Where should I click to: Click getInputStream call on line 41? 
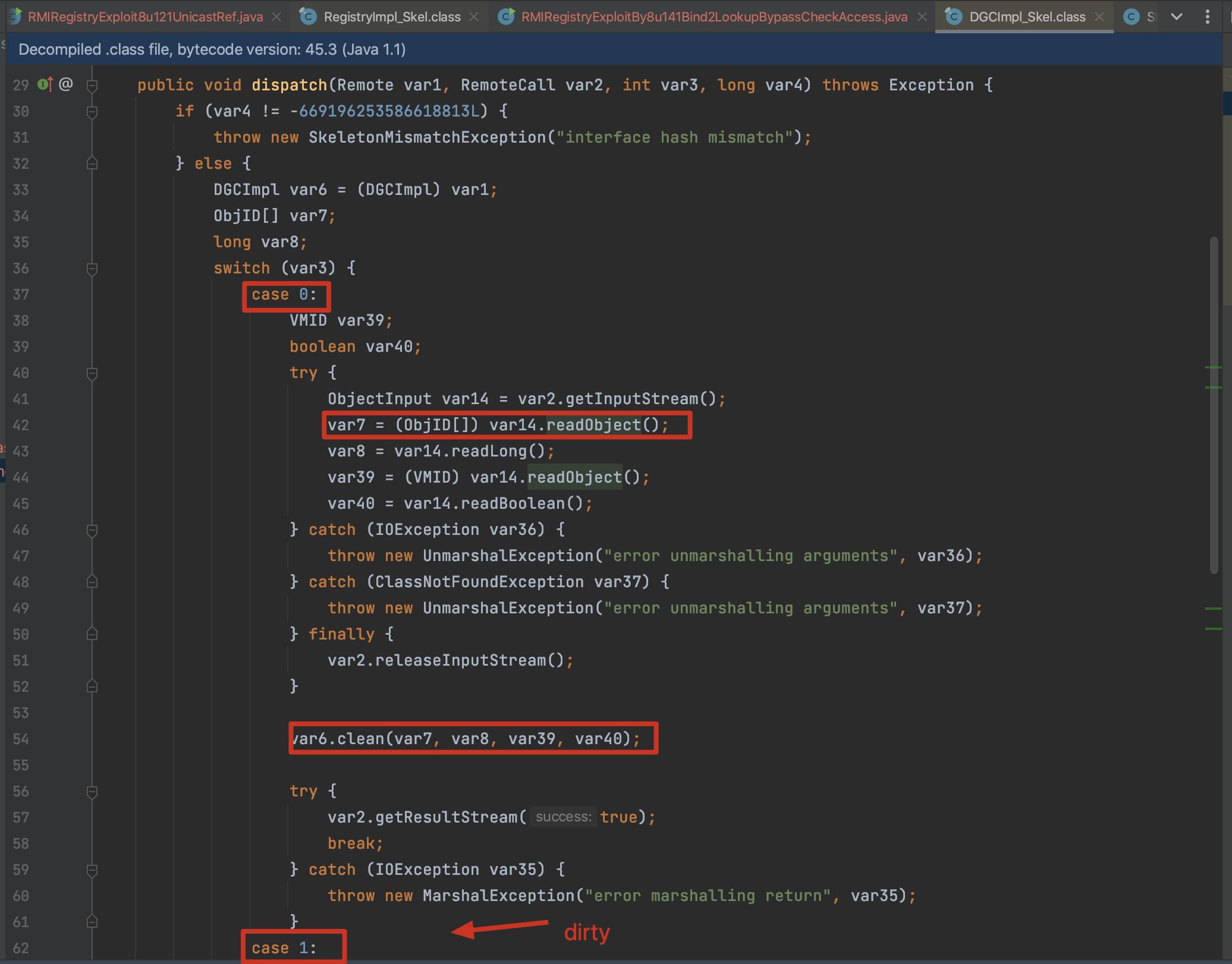[631, 399]
